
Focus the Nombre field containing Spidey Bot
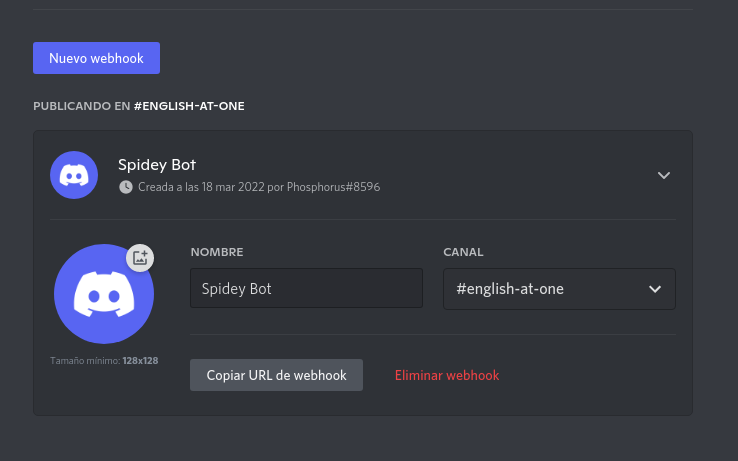pos(306,288)
